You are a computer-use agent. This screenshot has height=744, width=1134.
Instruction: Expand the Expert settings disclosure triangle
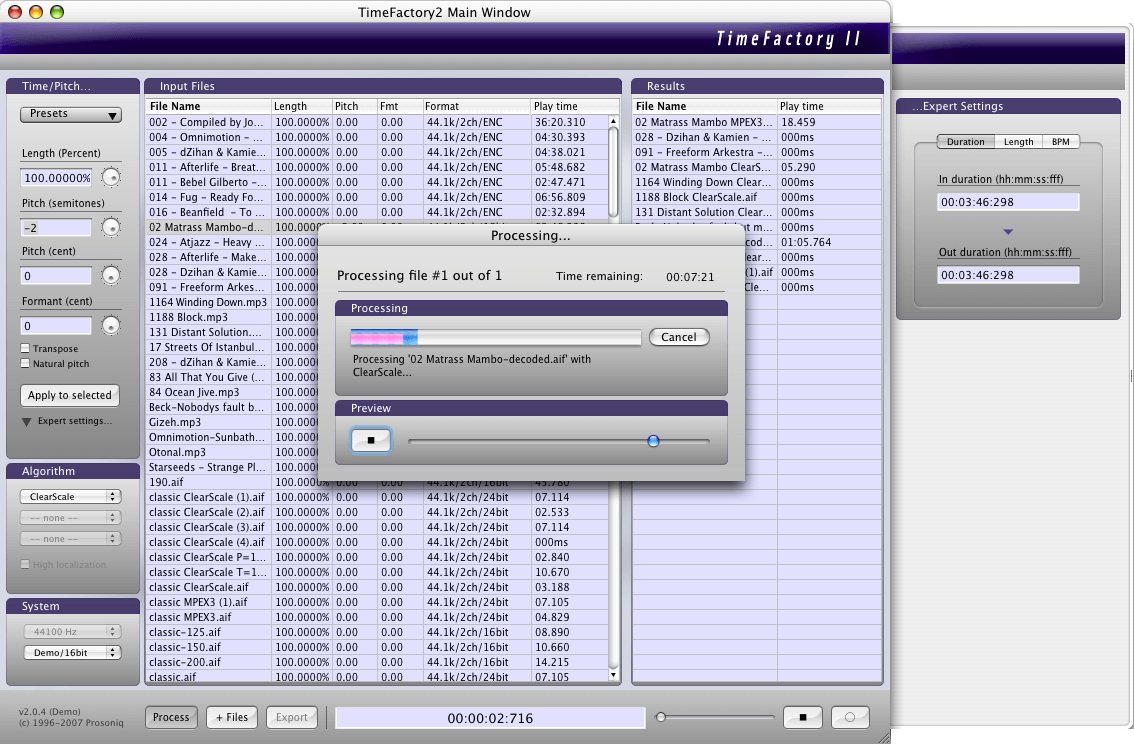point(27,422)
